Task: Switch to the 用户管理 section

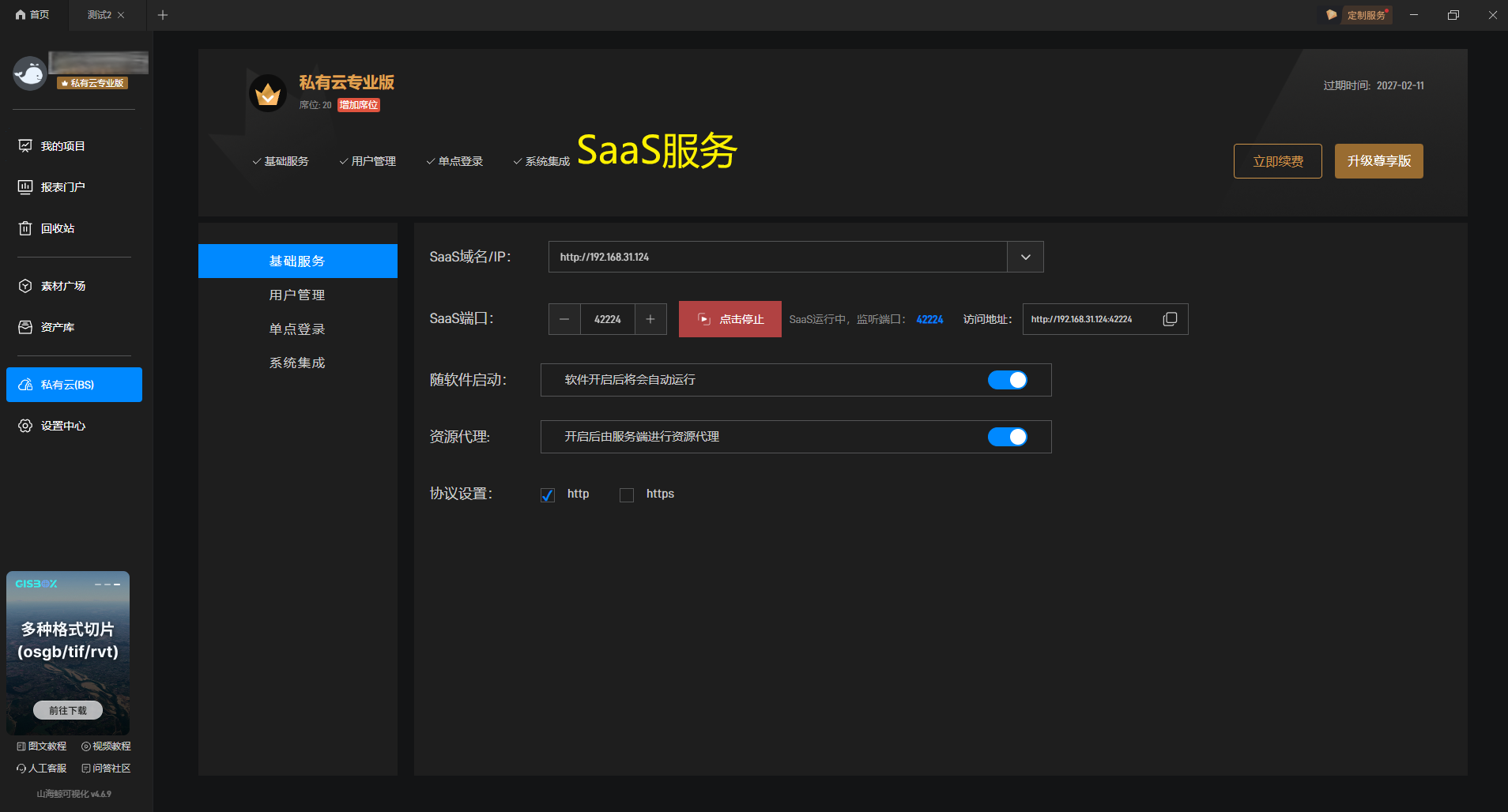Action: (297, 294)
